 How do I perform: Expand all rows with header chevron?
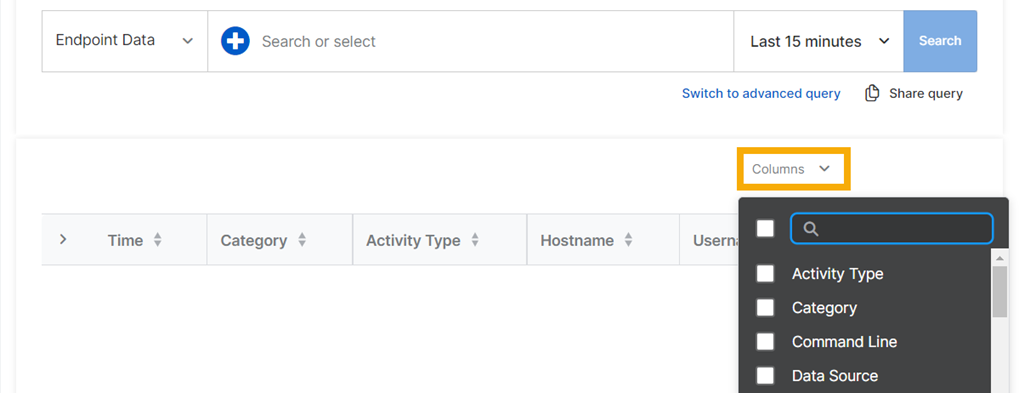tap(62, 240)
